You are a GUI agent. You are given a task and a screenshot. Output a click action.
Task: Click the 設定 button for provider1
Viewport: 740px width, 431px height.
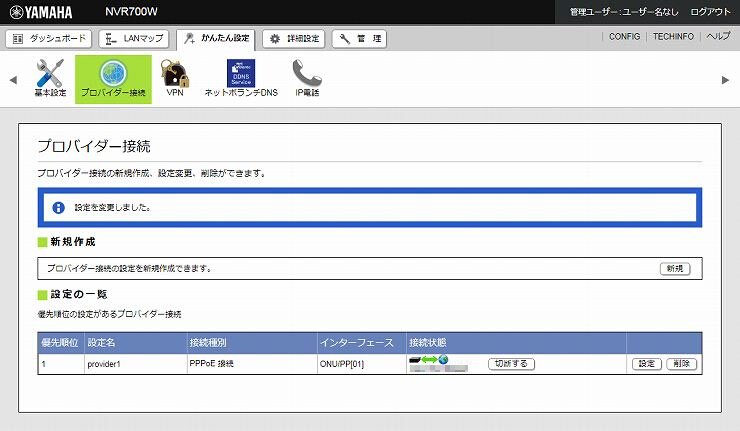647,364
